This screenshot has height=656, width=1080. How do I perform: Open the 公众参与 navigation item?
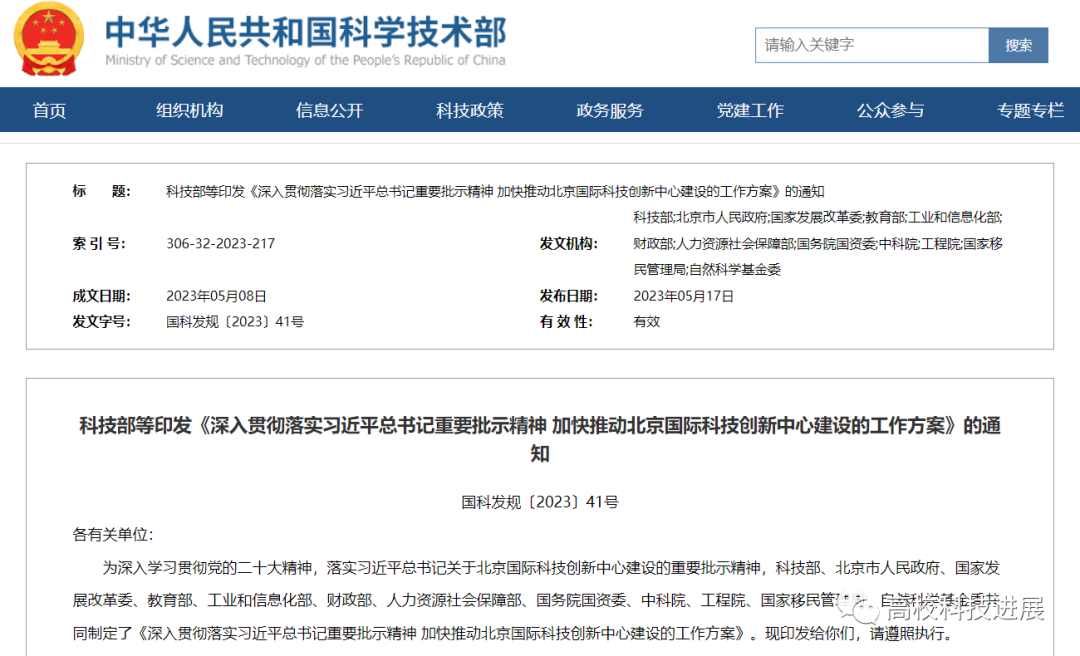click(x=889, y=110)
